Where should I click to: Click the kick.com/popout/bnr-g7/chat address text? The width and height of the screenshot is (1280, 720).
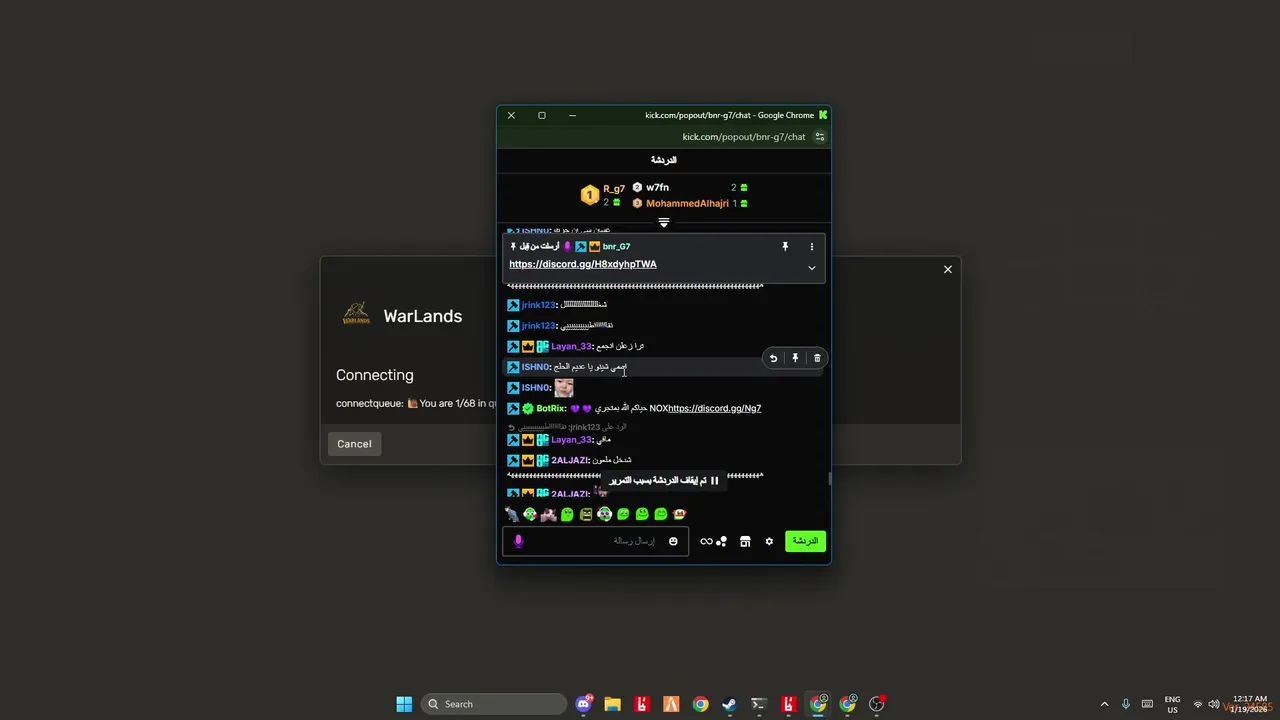(x=744, y=137)
